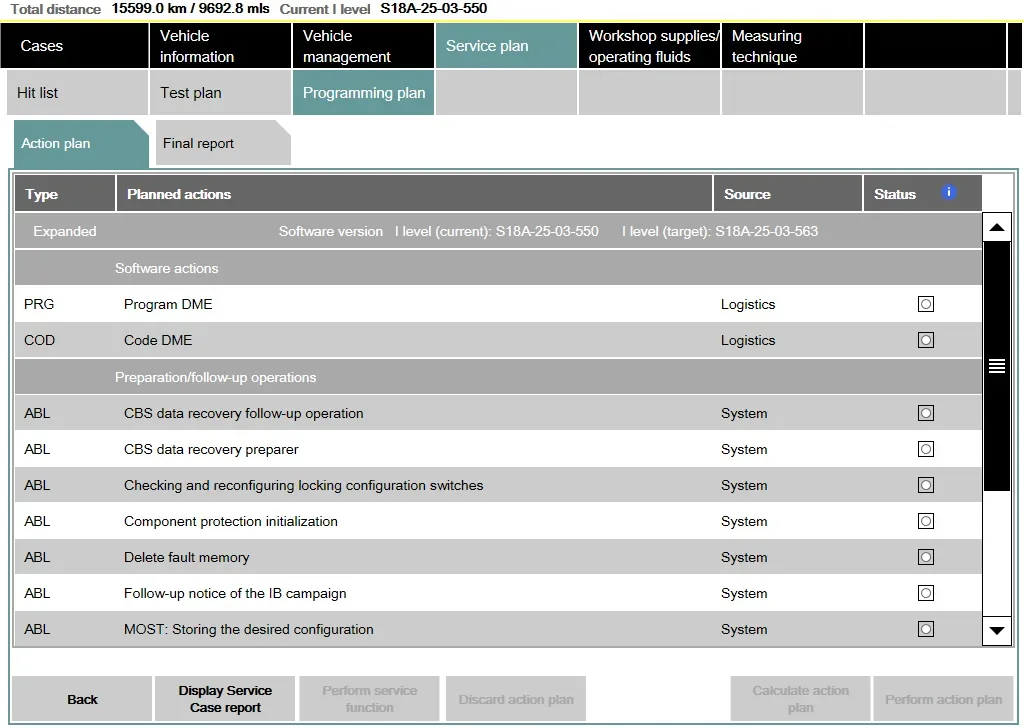Click the Discard action plan button
The width and height of the screenshot is (1024, 728).
[x=516, y=699]
